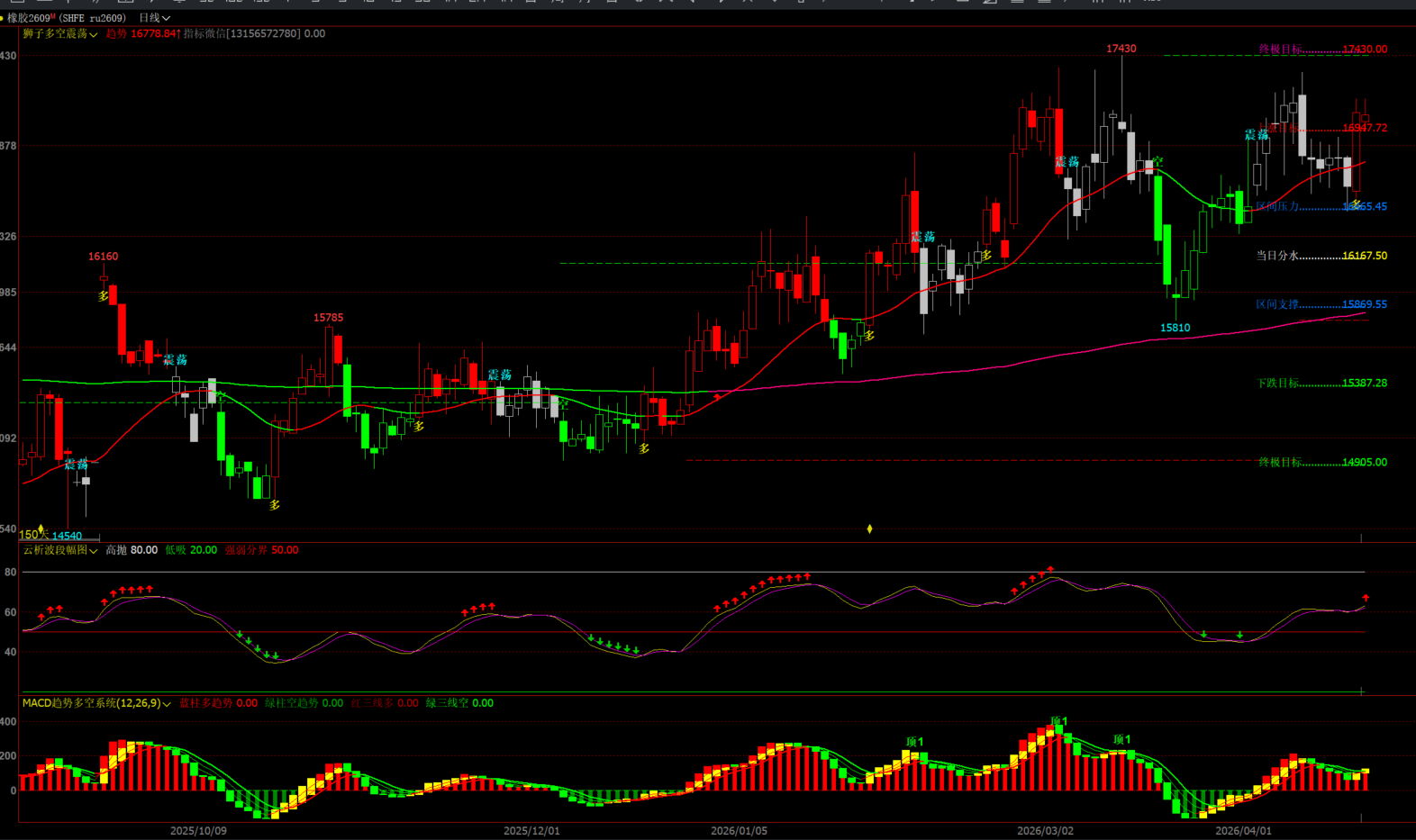1416x840 pixels.
Task: Click the 区间支撑 15869.55 level label
Action: point(1321,304)
